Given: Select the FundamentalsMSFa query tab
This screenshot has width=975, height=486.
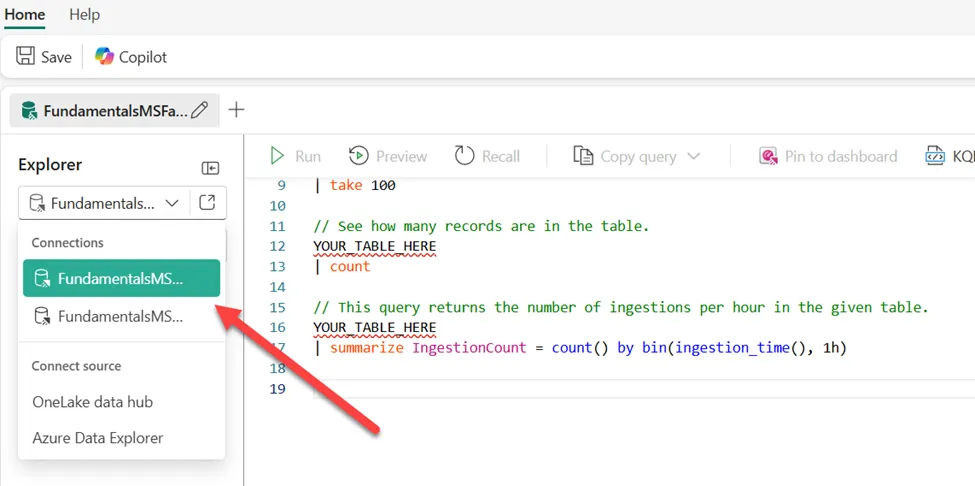Looking at the screenshot, I should pos(114,111).
